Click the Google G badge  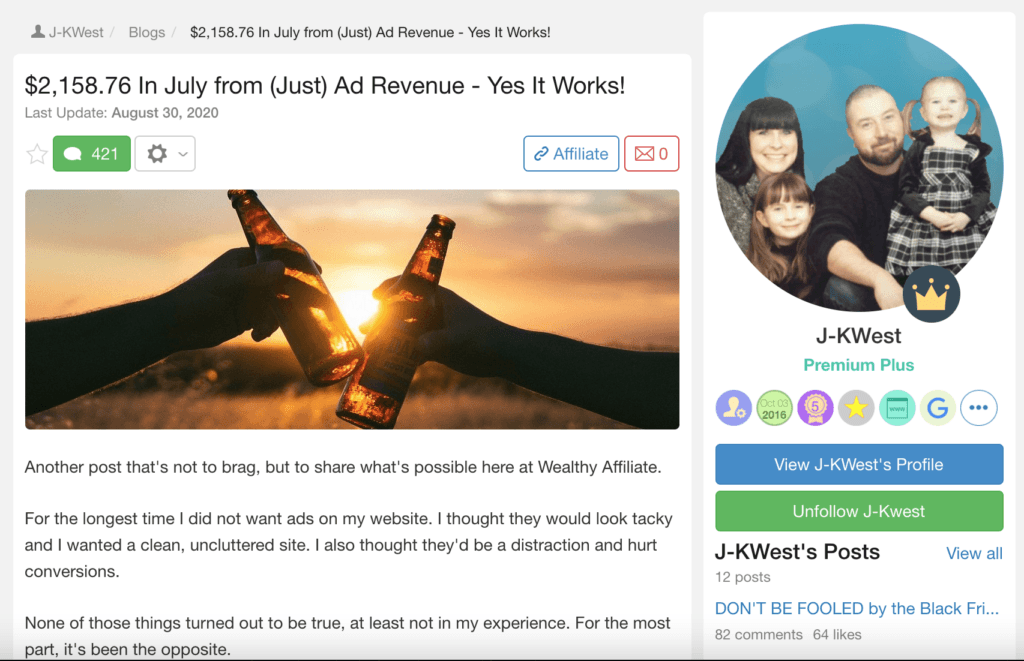click(x=938, y=408)
